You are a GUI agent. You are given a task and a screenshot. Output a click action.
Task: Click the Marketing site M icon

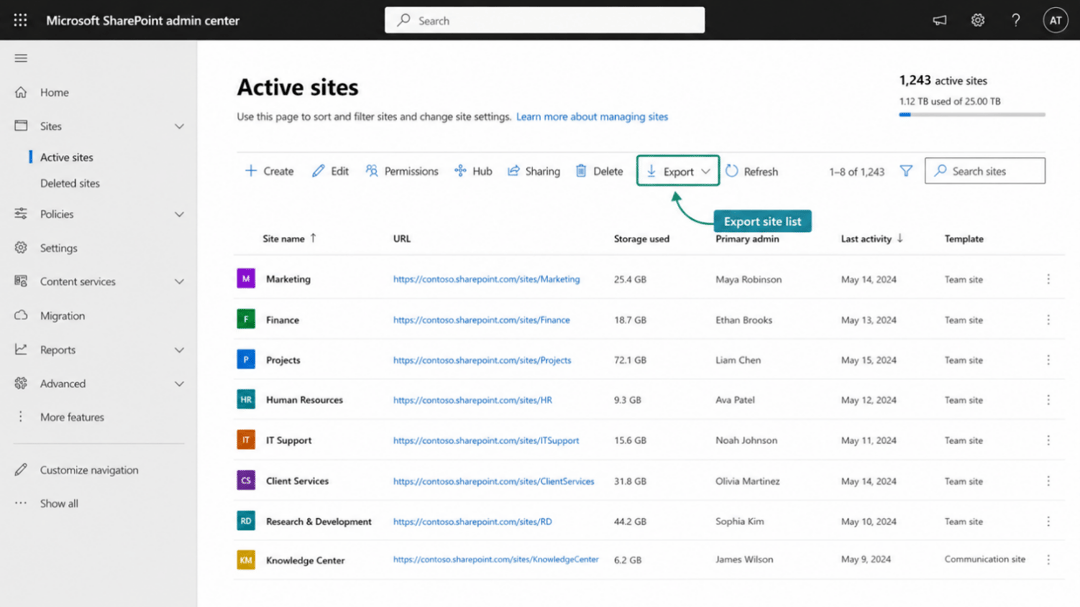point(246,278)
